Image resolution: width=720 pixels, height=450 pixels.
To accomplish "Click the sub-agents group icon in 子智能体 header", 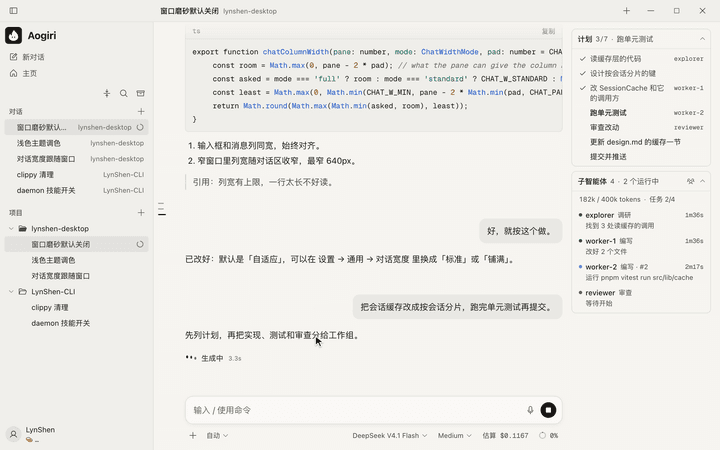I will 690,181.
